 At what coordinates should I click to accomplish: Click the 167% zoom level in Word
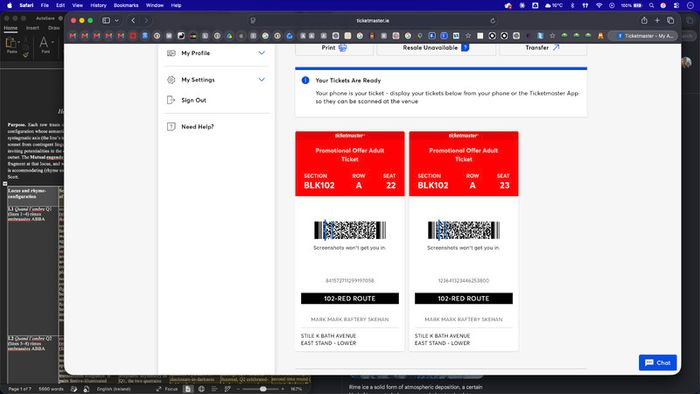pos(296,389)
